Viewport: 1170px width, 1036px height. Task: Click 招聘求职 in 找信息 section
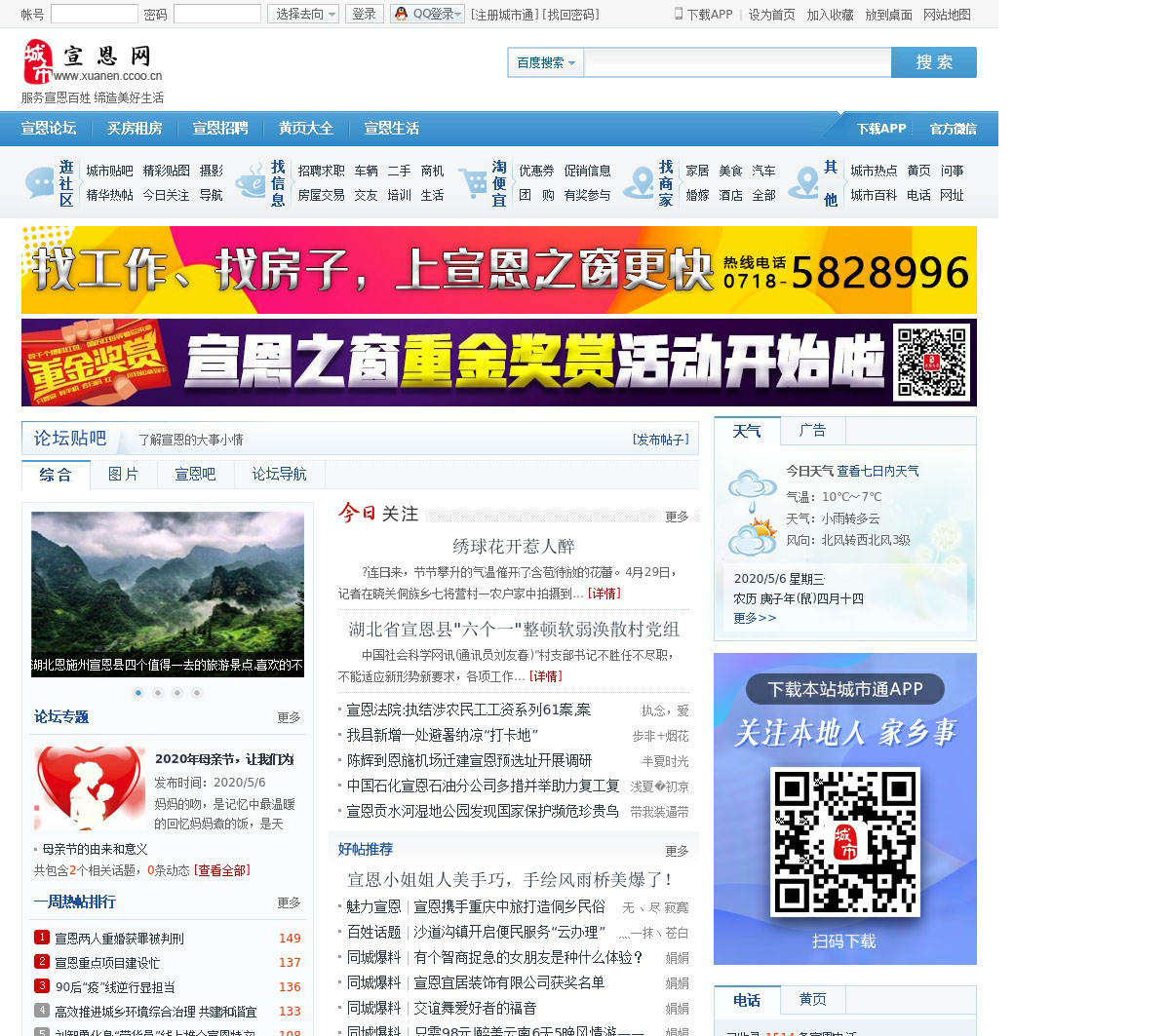(x=321, y=171)
